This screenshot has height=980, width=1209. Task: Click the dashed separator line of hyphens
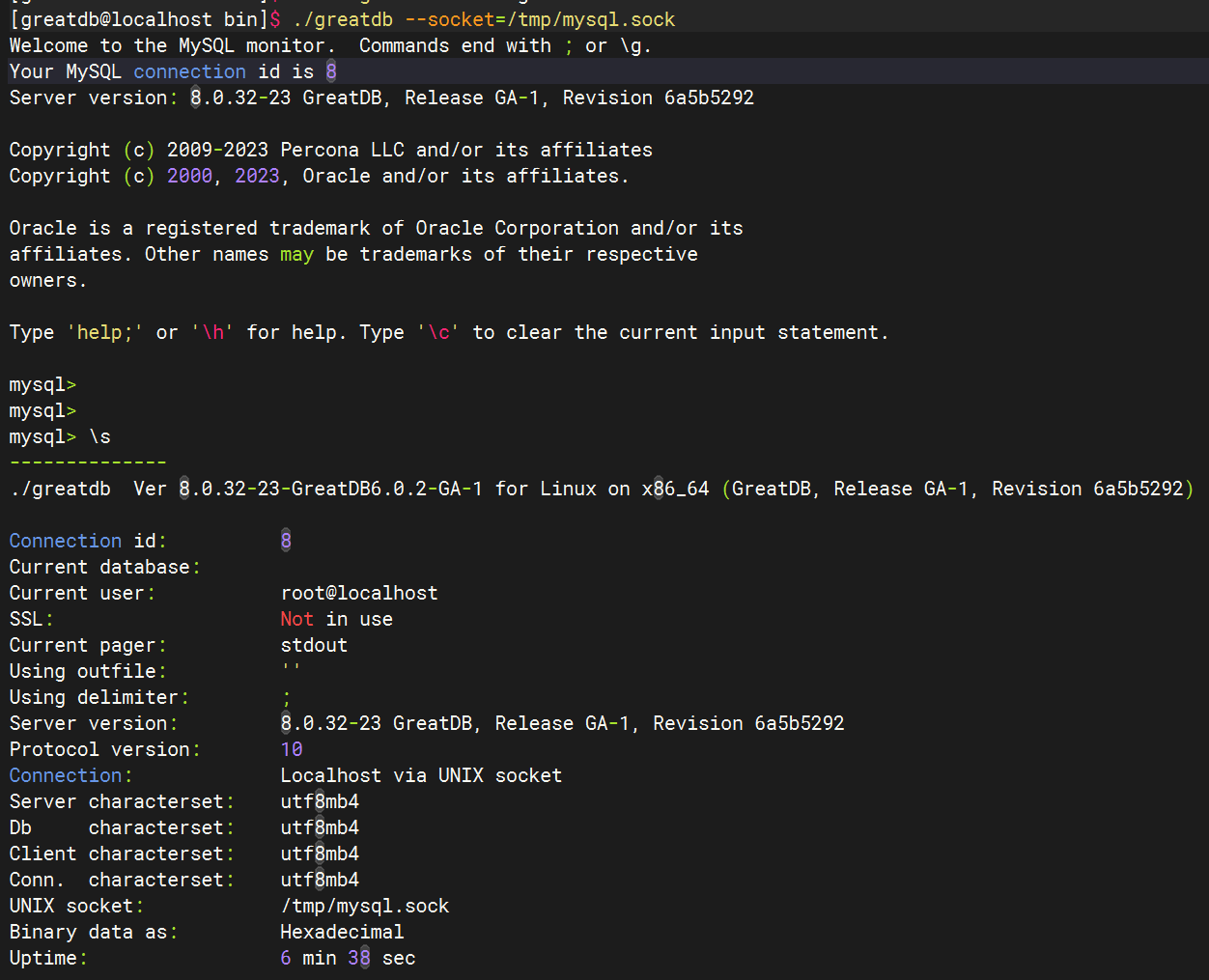coord(88,462)
